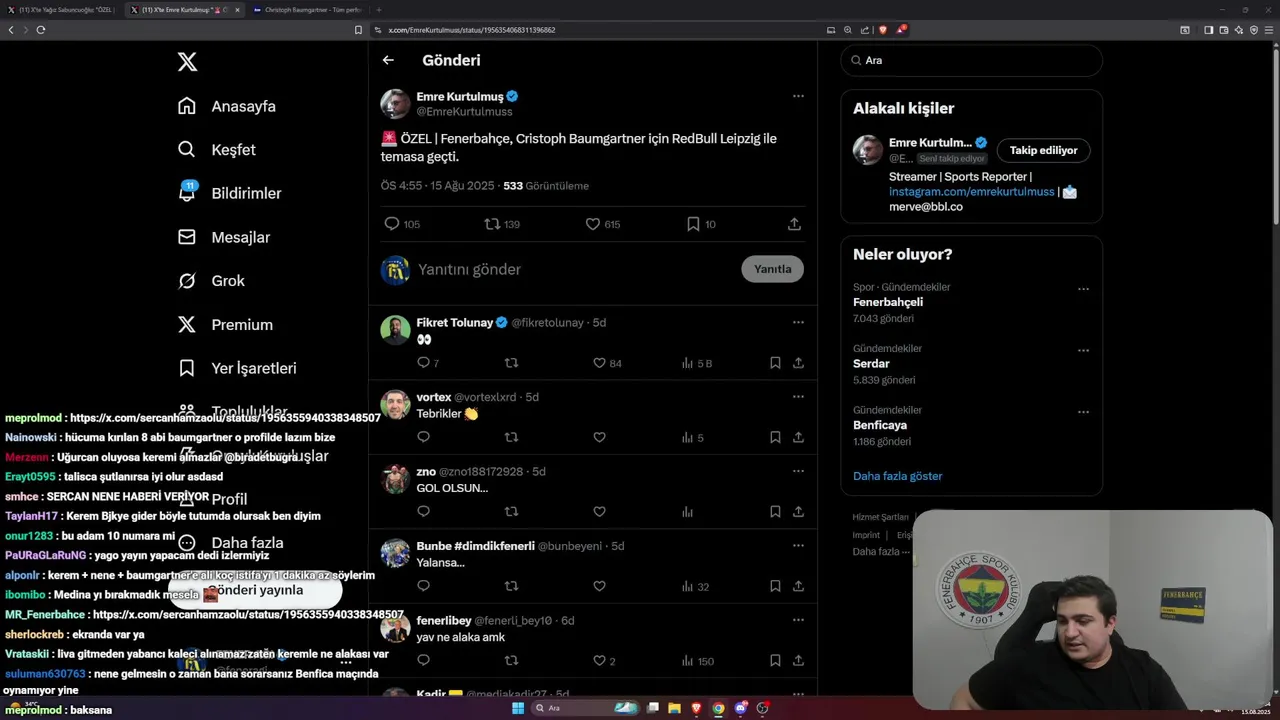Open Fikret Tolunay's profile name
Image resolution: width=1280 pixels, height=720 pixels.
[x=455, y=323]
